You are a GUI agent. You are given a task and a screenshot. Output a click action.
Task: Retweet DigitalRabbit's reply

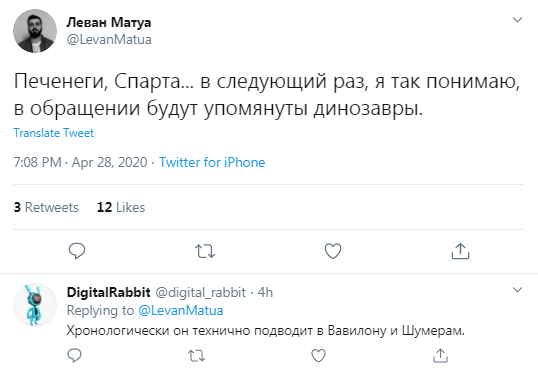(197, 356)
